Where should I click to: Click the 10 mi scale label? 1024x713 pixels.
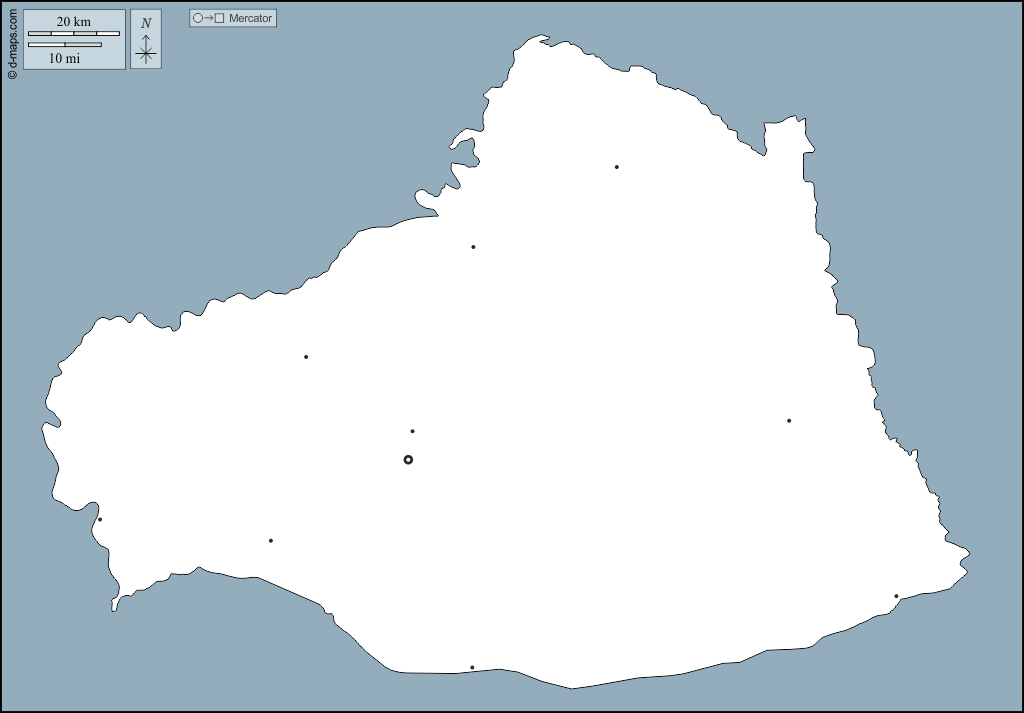(65, 58)
